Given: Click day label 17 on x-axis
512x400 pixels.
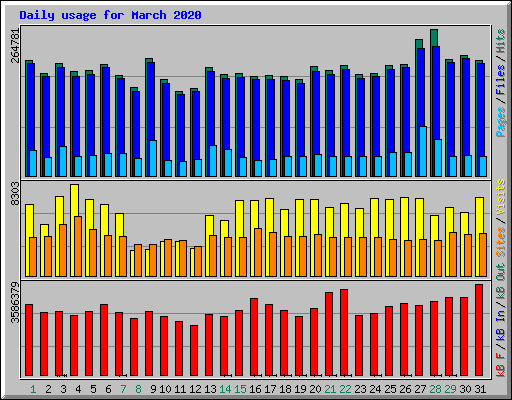Looking at the screenshot, I should click(x=270, y=389).
